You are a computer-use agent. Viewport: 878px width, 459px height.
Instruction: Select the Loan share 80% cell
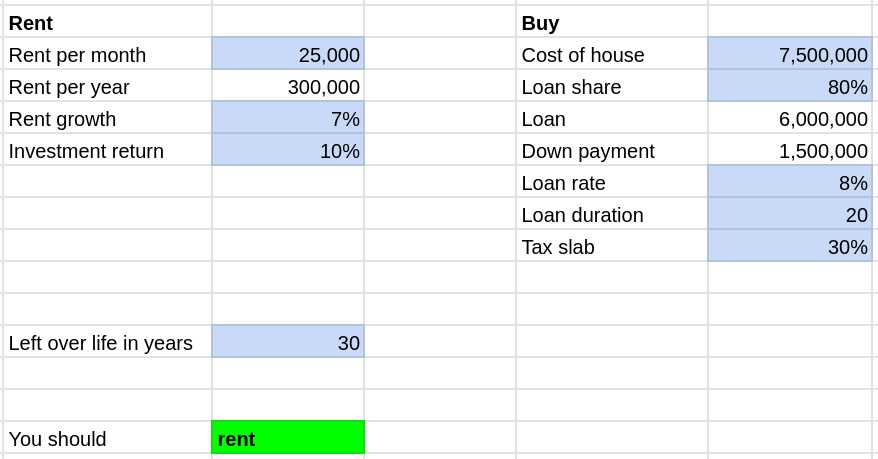click(790, 86)
